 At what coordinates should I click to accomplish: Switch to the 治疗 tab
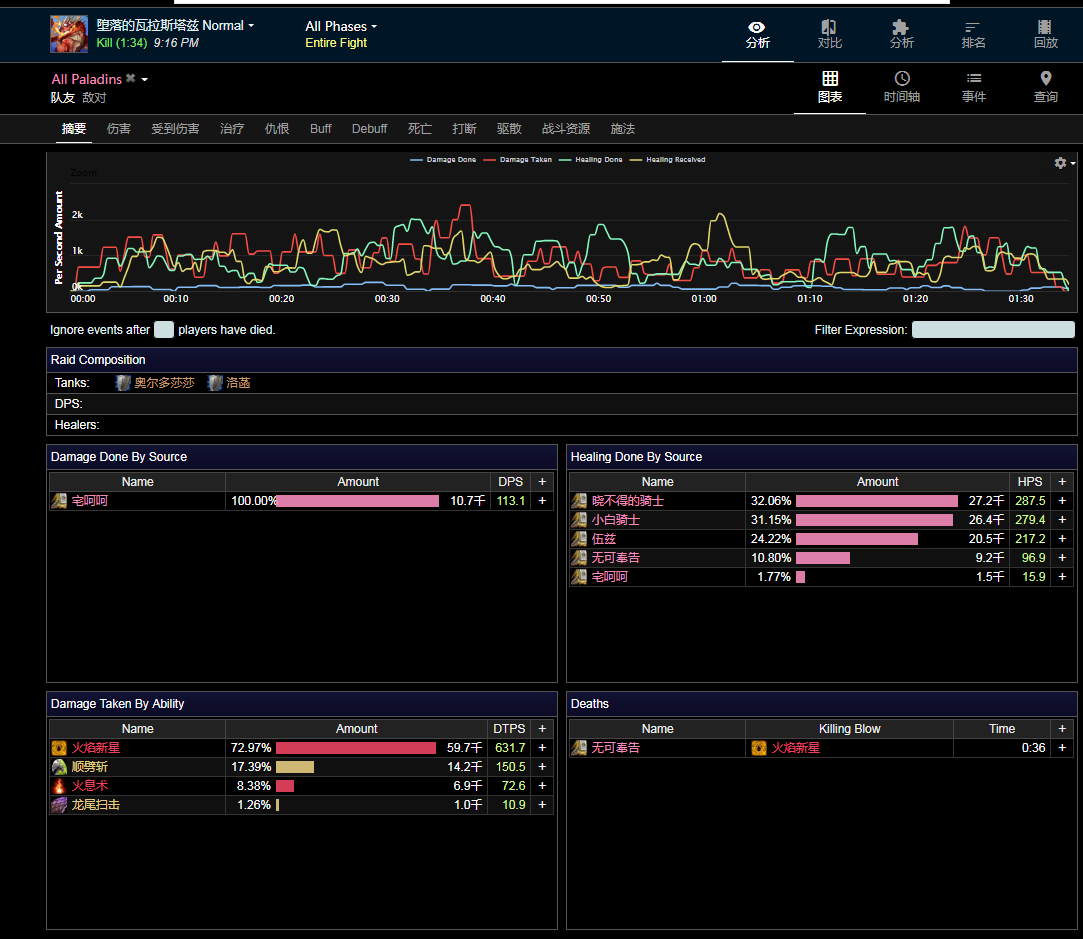pyautogui.click(x=232, y=129)
